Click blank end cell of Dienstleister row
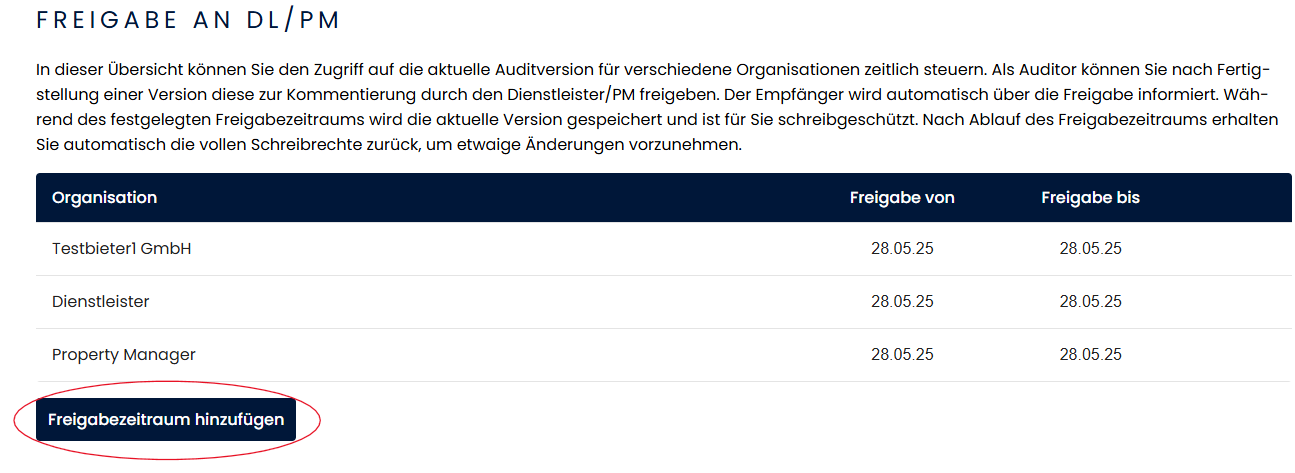The width and height of the screenshot is (1295, 473). [x=1230, y=302]
